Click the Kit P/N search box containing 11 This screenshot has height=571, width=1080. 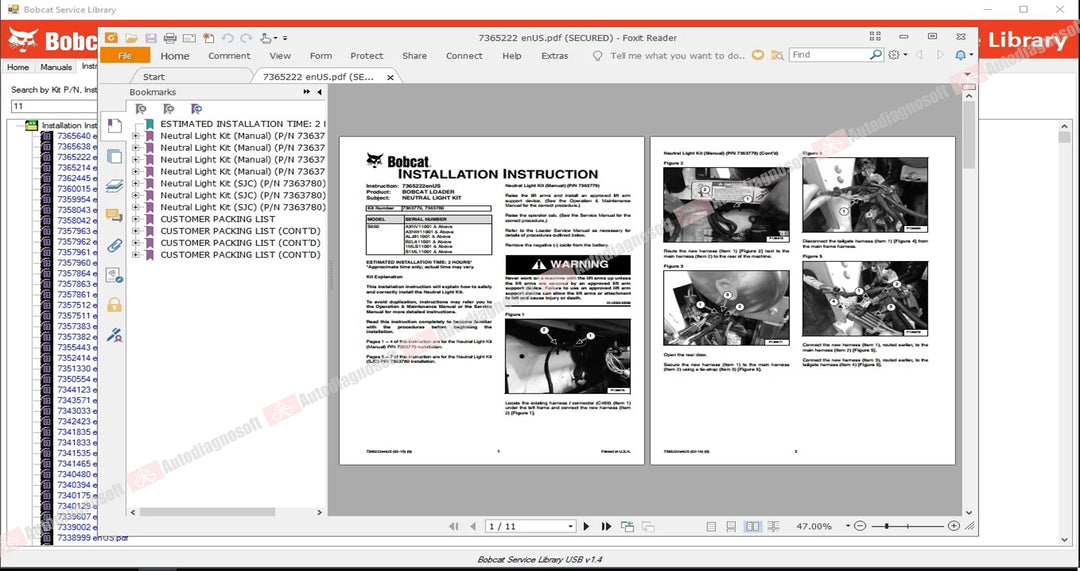[x=55, y=106]
